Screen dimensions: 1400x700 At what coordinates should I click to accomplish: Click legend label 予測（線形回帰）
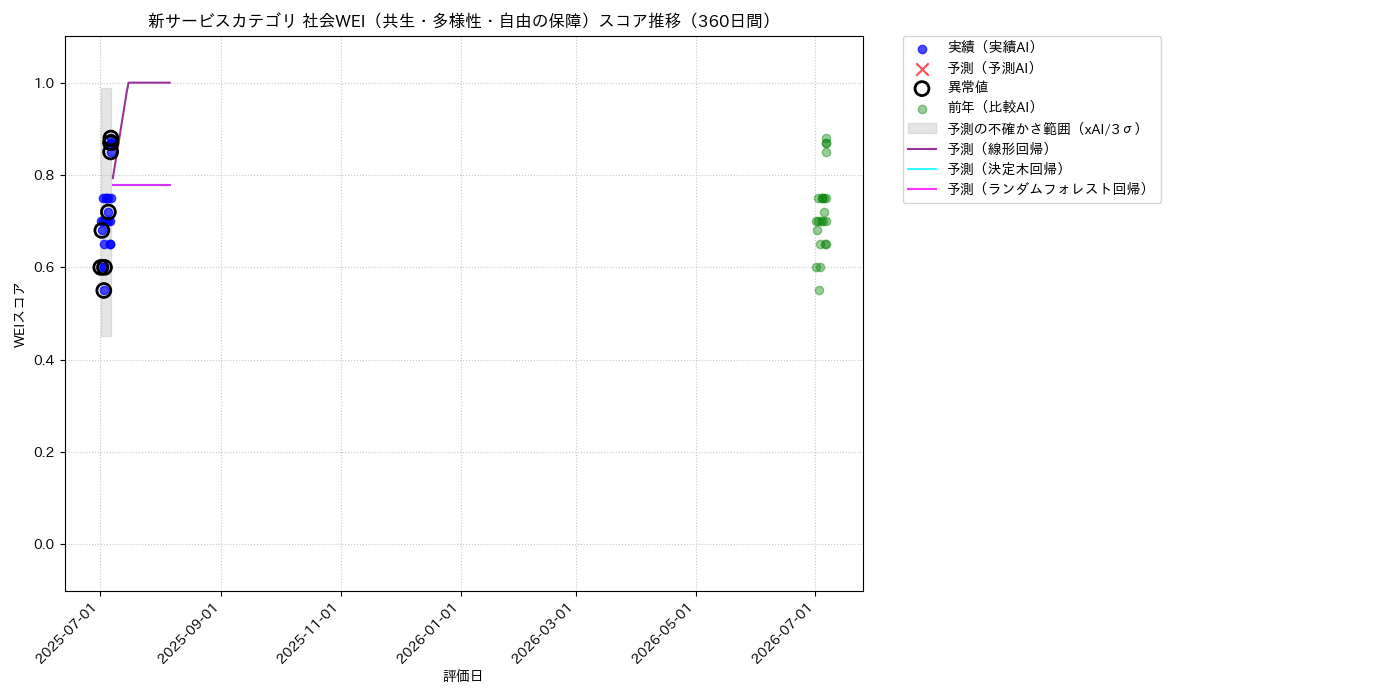click(1002, 148)
